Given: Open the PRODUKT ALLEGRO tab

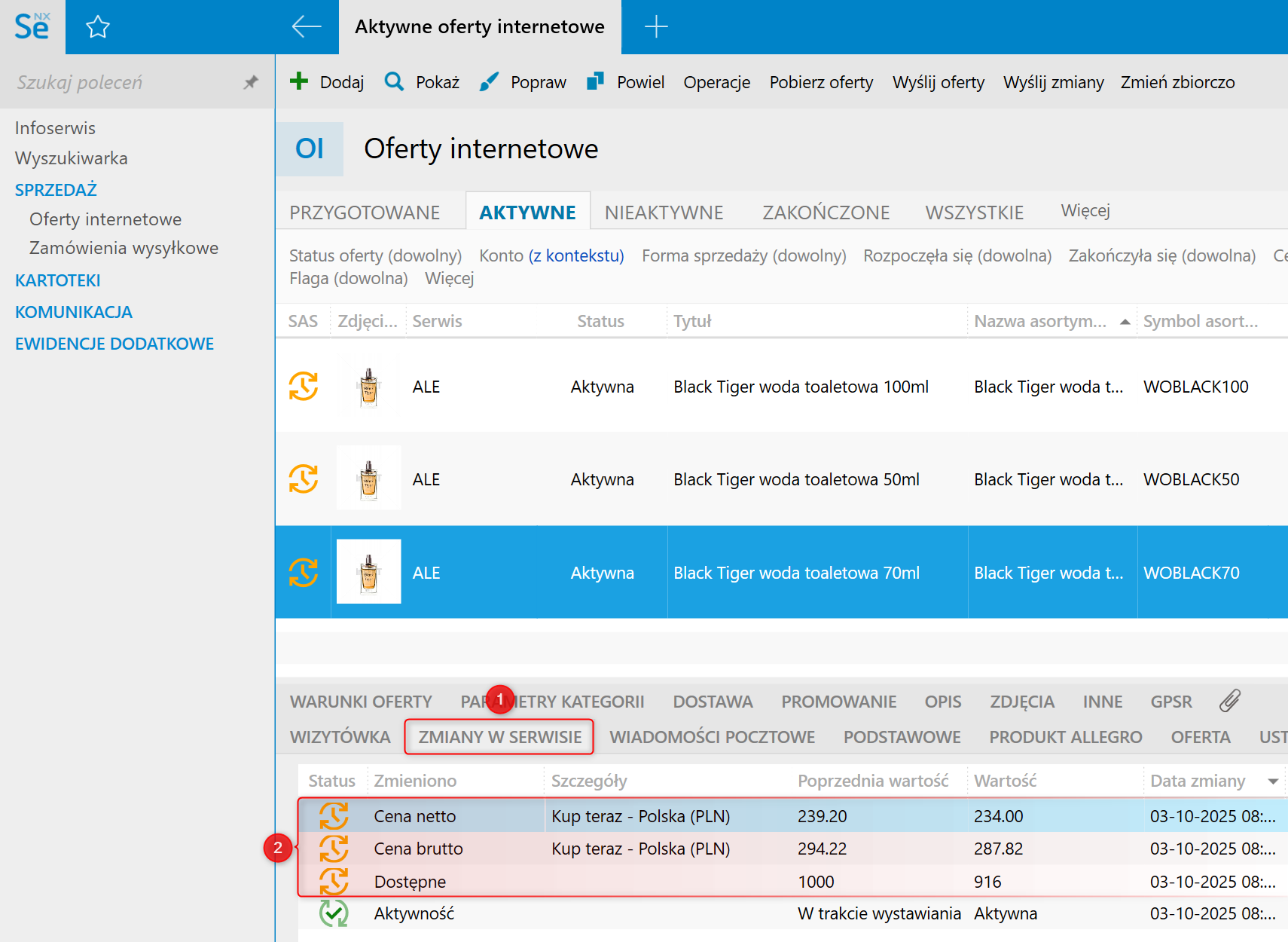Looking at the screenshot, I should pyautogui.click(x=1066, y=737).
